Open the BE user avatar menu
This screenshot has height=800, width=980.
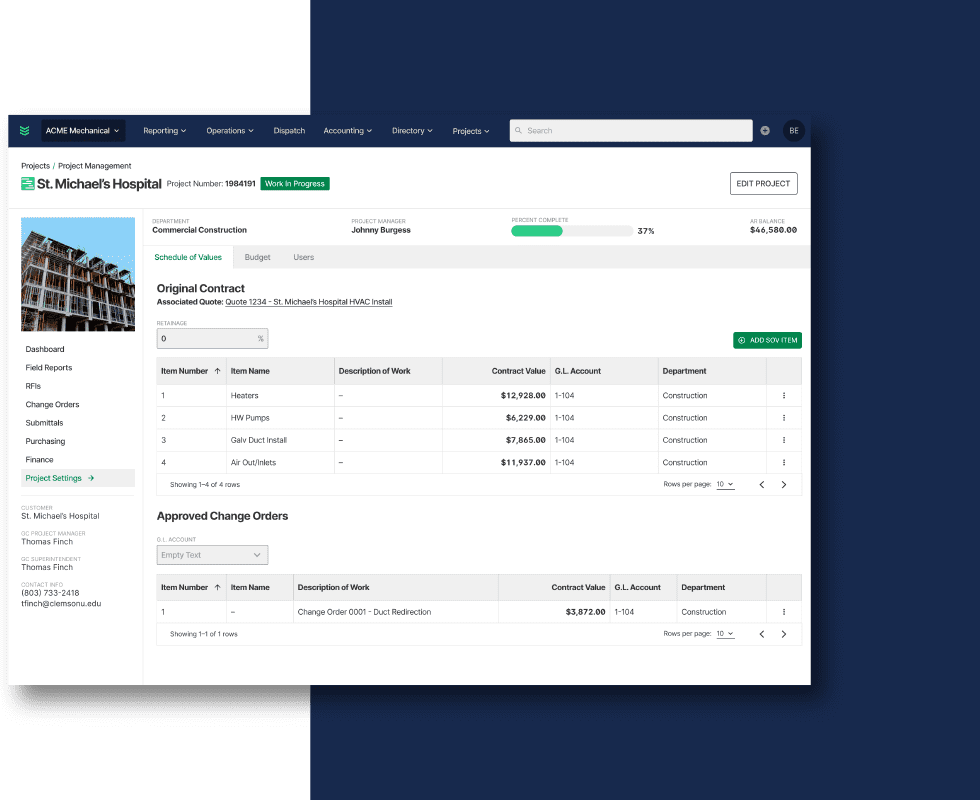click(x=793, y=130)
